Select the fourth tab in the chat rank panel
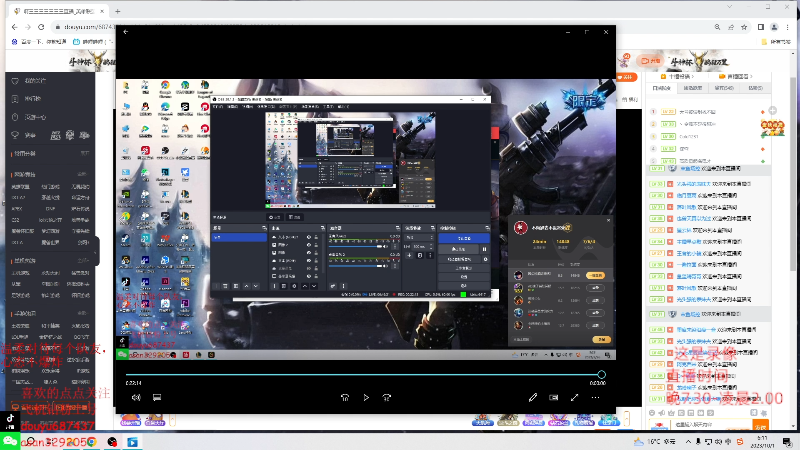 point(755,88)
